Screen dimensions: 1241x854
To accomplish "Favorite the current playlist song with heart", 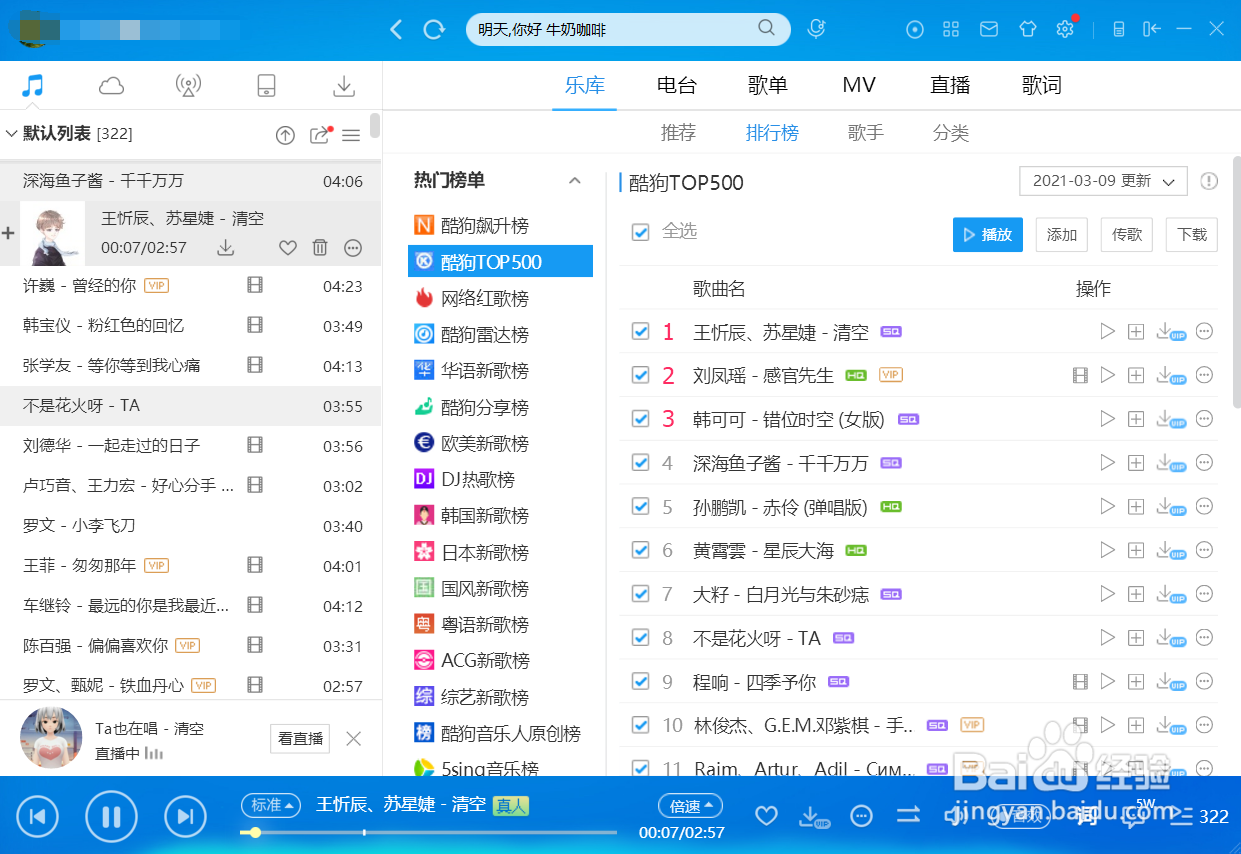I will (x=288, y=247).
